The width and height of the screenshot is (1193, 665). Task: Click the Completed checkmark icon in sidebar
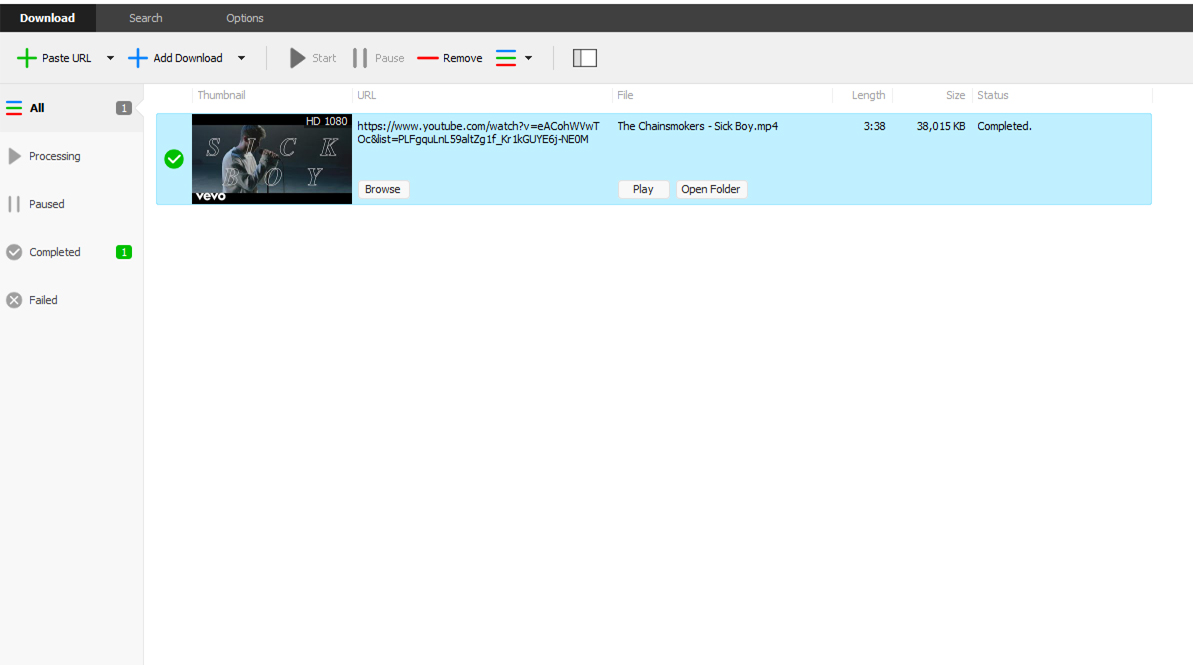(x=14, y=252)
